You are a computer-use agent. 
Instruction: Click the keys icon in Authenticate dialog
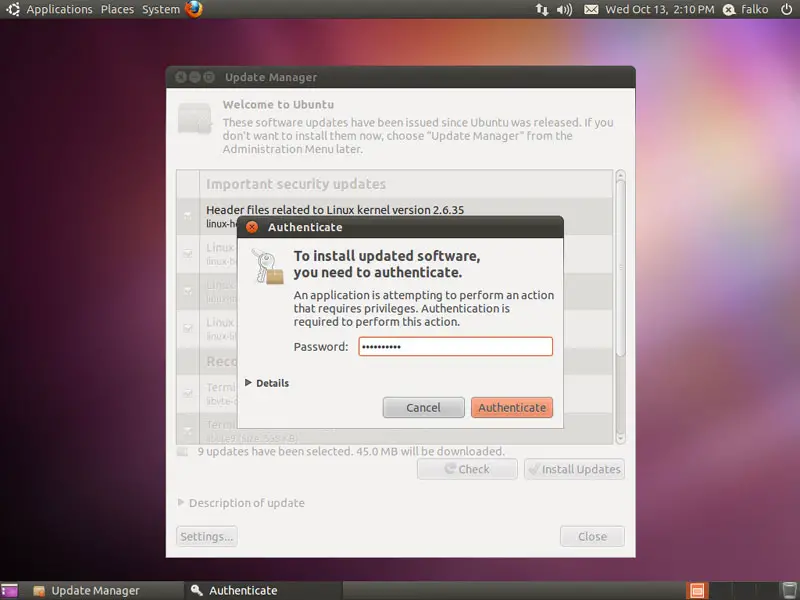(x=268, y=266)
